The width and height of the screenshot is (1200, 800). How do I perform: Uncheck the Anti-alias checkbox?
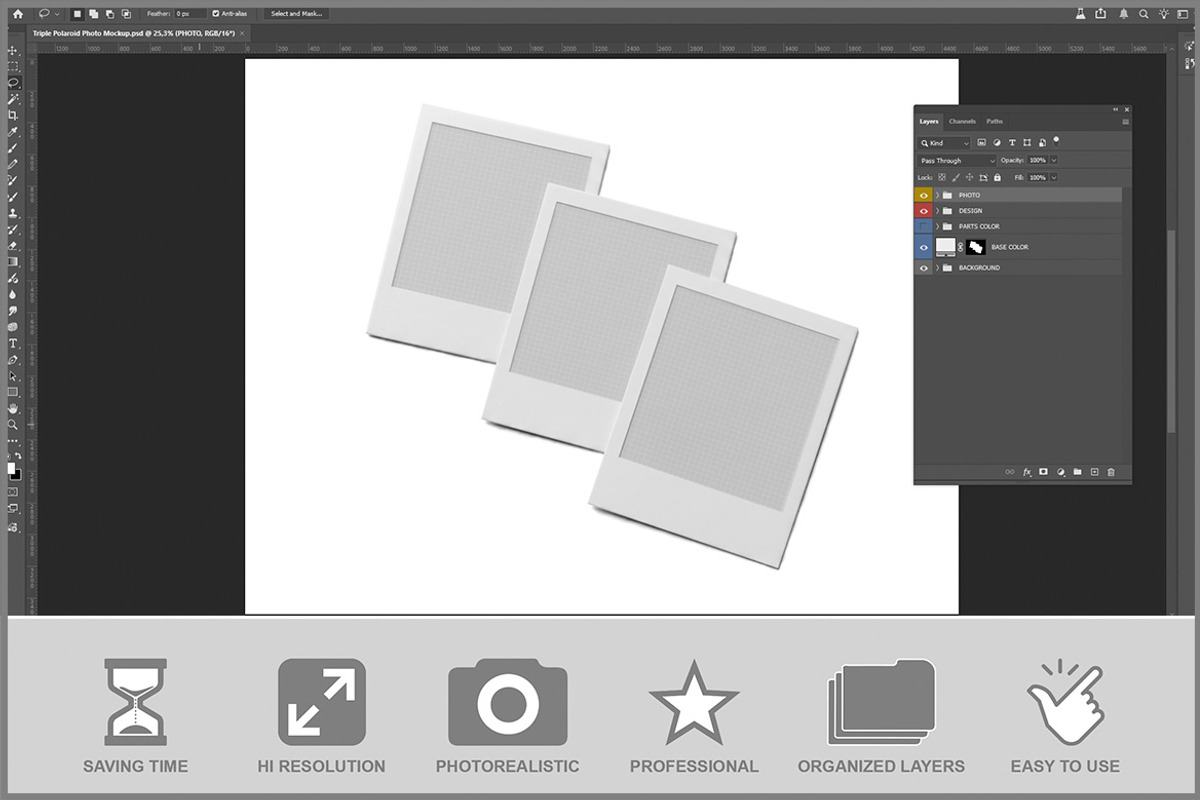point(216,14)
